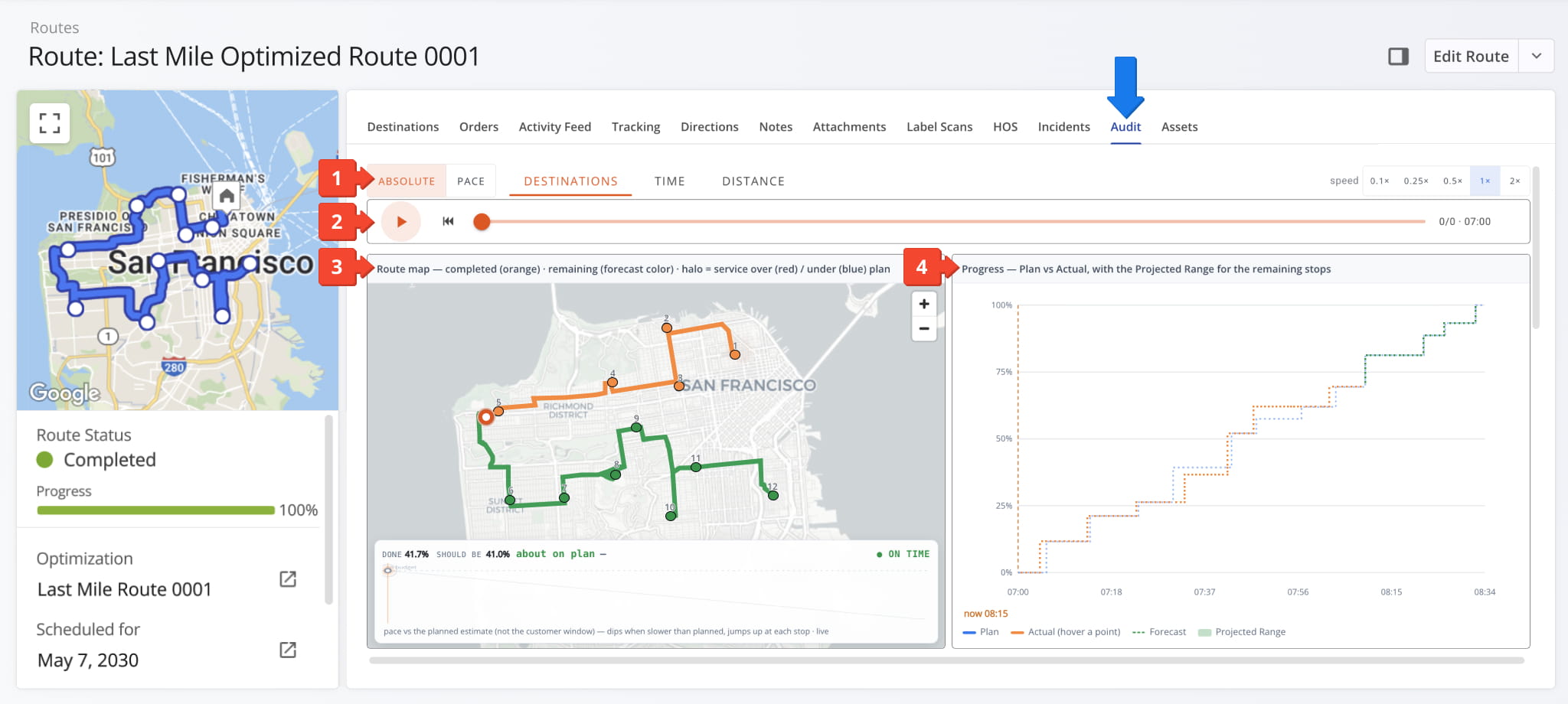Click the route progress bar
Image resolution: width=1568 pixels, height=704 pixels.
pos(155,510)
